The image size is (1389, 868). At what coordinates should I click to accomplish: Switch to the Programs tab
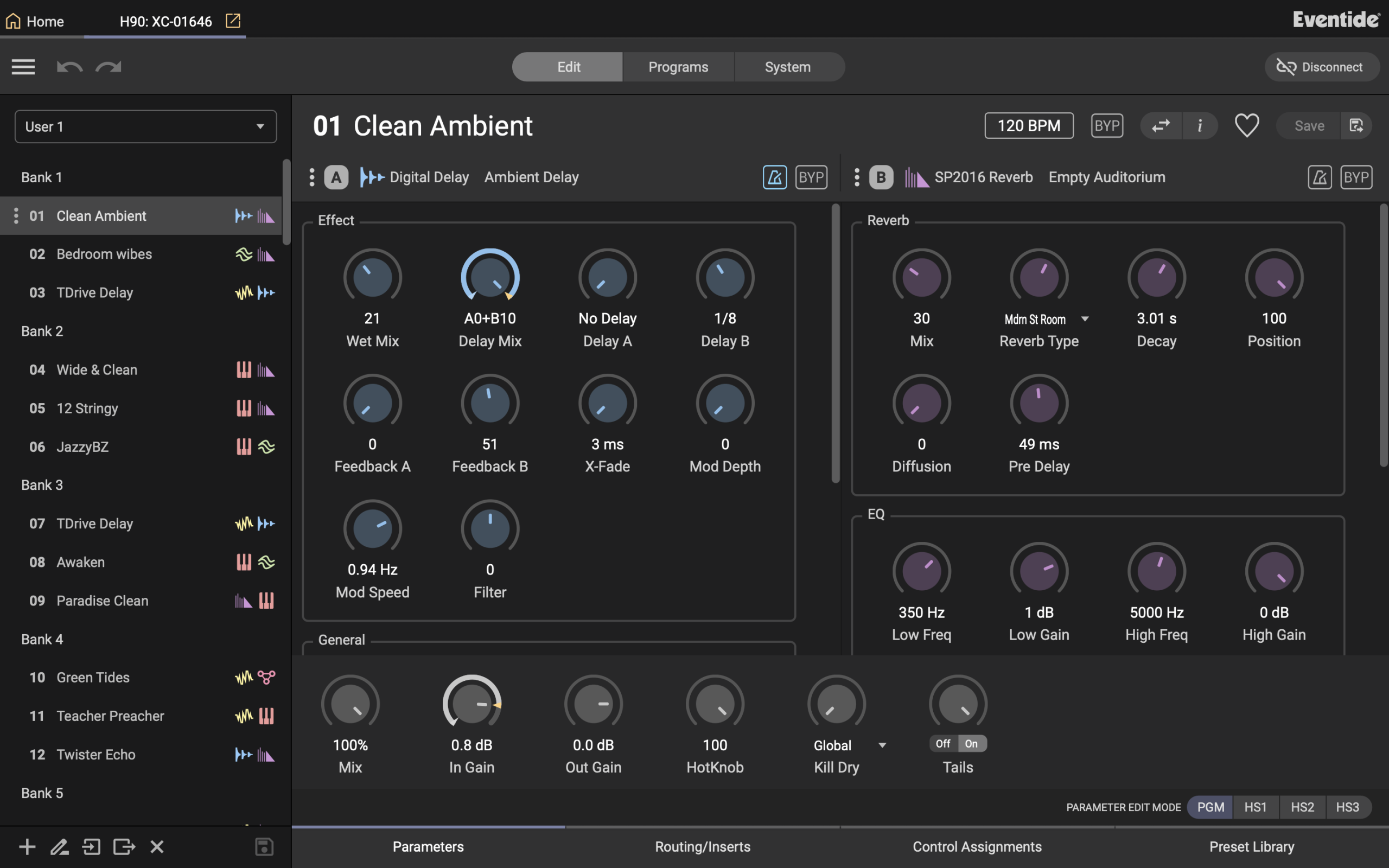click(x=678, y=67)
